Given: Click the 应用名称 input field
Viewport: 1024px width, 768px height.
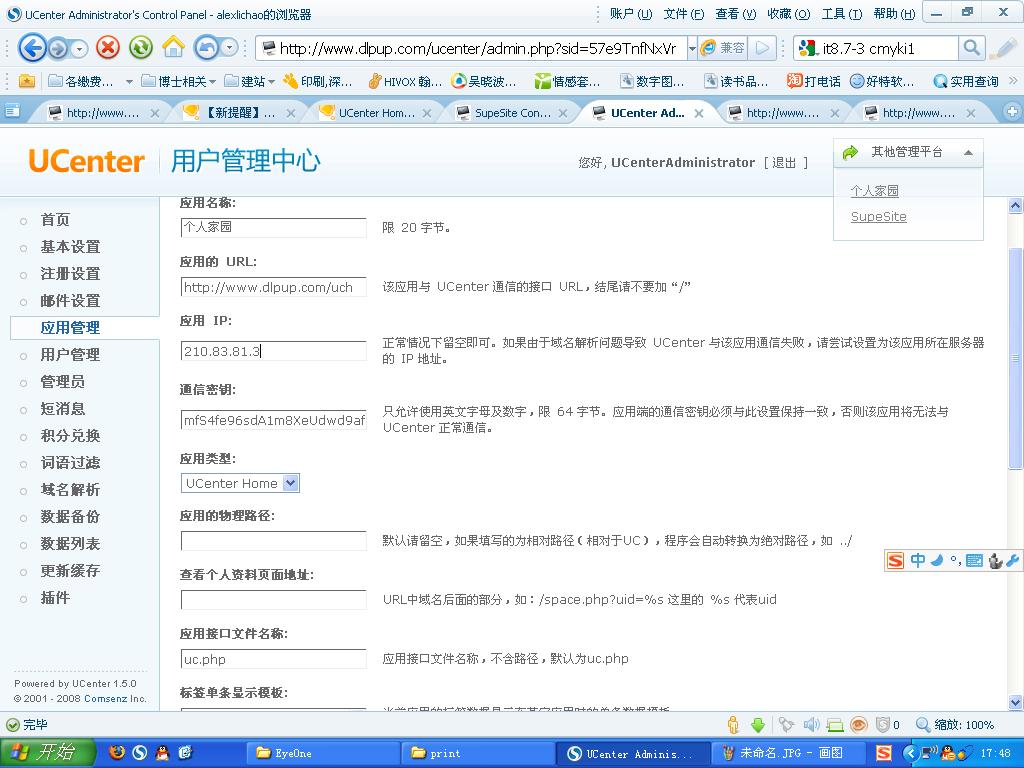Looking at the screenshot, I should click(x=273, y=227).
